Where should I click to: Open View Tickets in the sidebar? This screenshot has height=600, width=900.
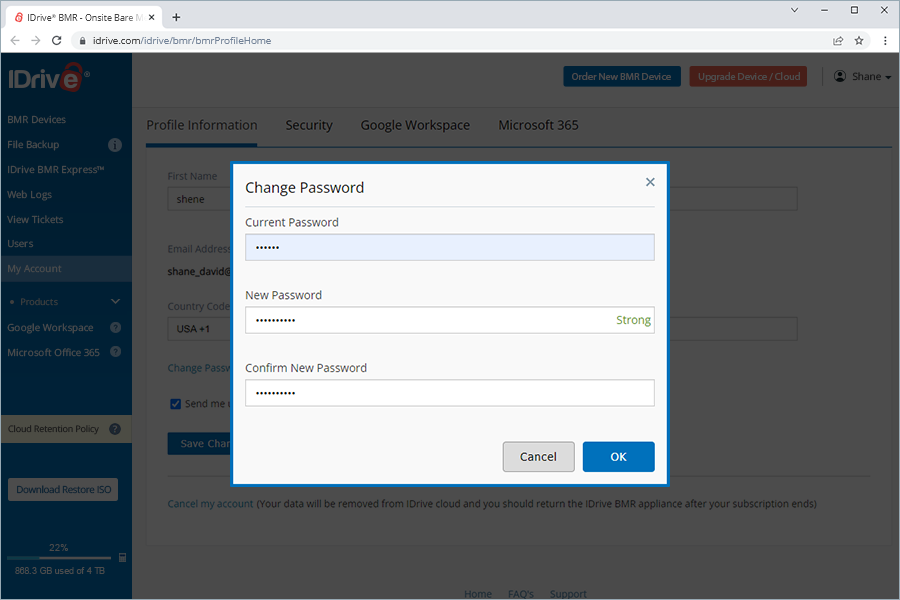(35, 219)
